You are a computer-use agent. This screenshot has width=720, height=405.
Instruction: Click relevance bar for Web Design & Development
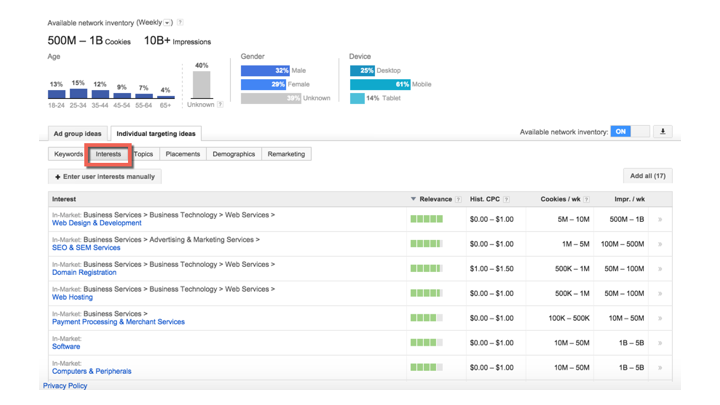[427, 219]
